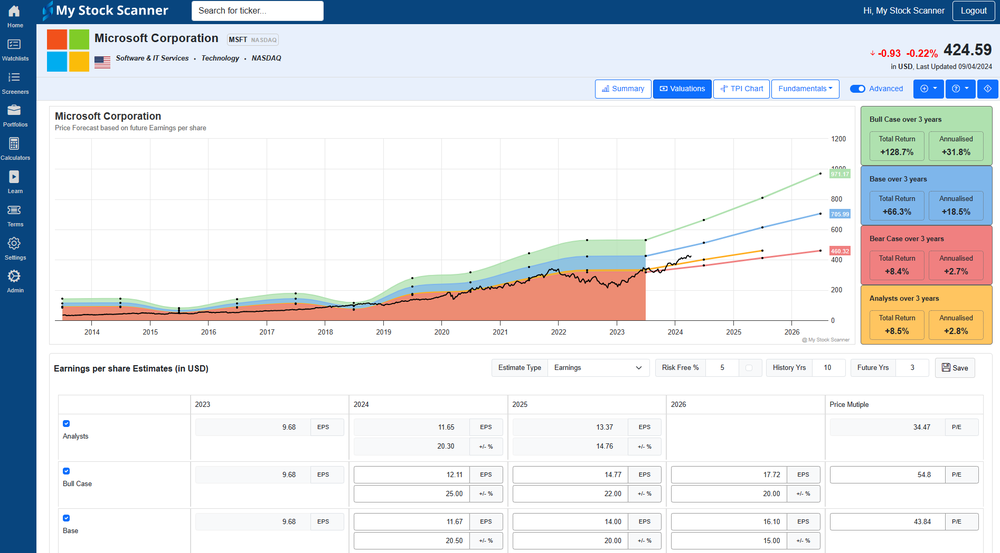Click Bull Case 2024 growth field 25.00
This screenshot has height=553, width=1000.
411,494
